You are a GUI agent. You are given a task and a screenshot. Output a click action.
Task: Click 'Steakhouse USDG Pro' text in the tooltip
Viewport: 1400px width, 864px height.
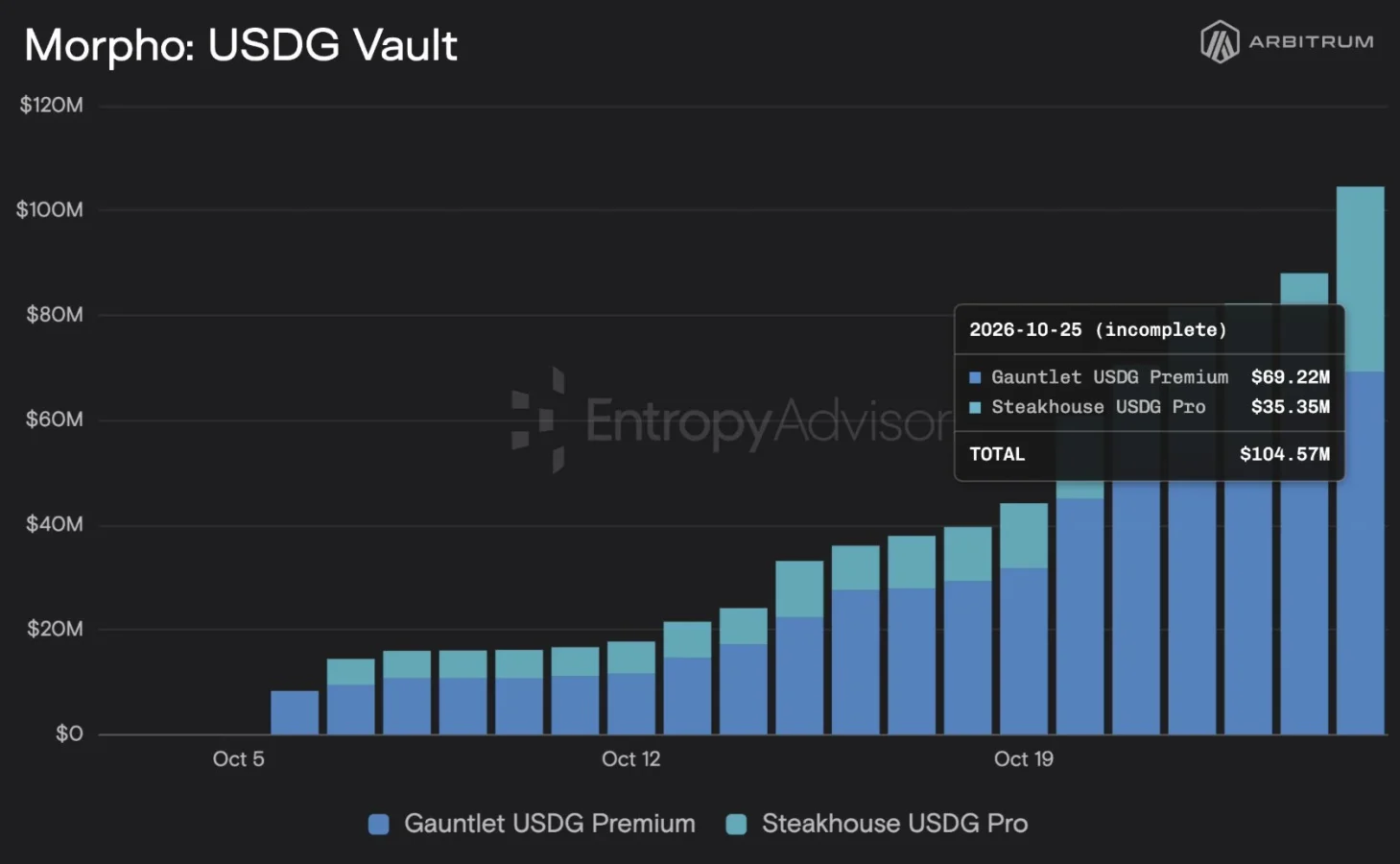pos(1099,407)
